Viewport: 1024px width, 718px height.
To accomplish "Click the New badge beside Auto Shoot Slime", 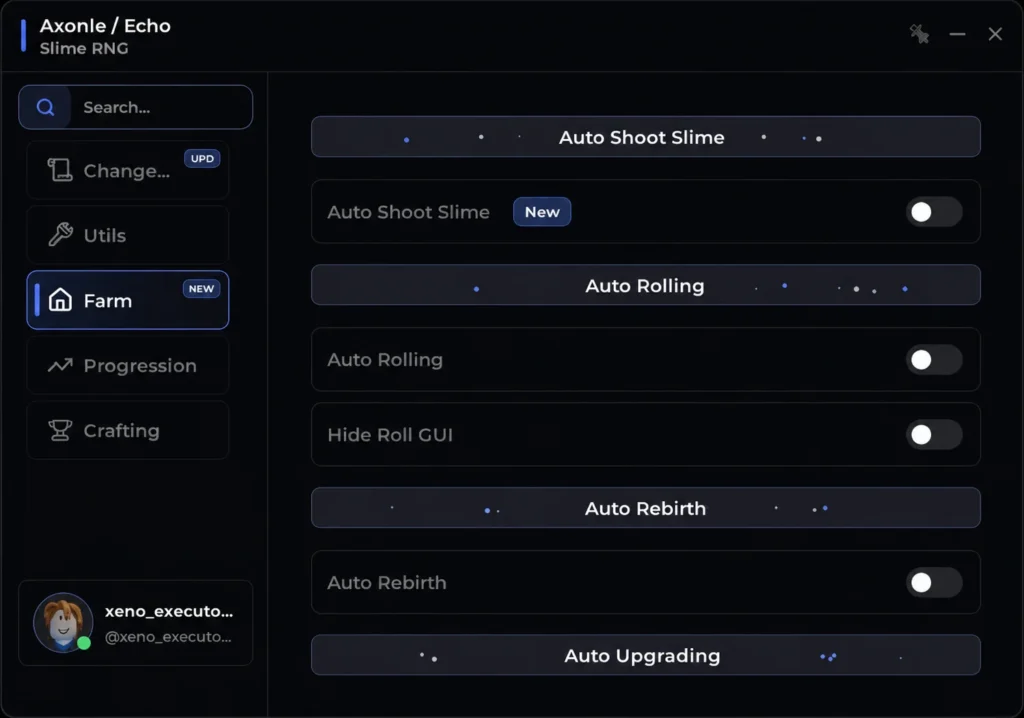I will [x=542, y=212].
